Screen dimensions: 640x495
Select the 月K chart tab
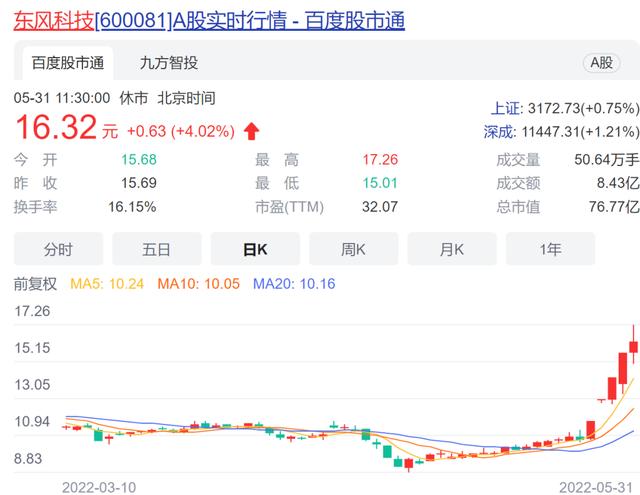pyautogui.click(x=452, y=249)
